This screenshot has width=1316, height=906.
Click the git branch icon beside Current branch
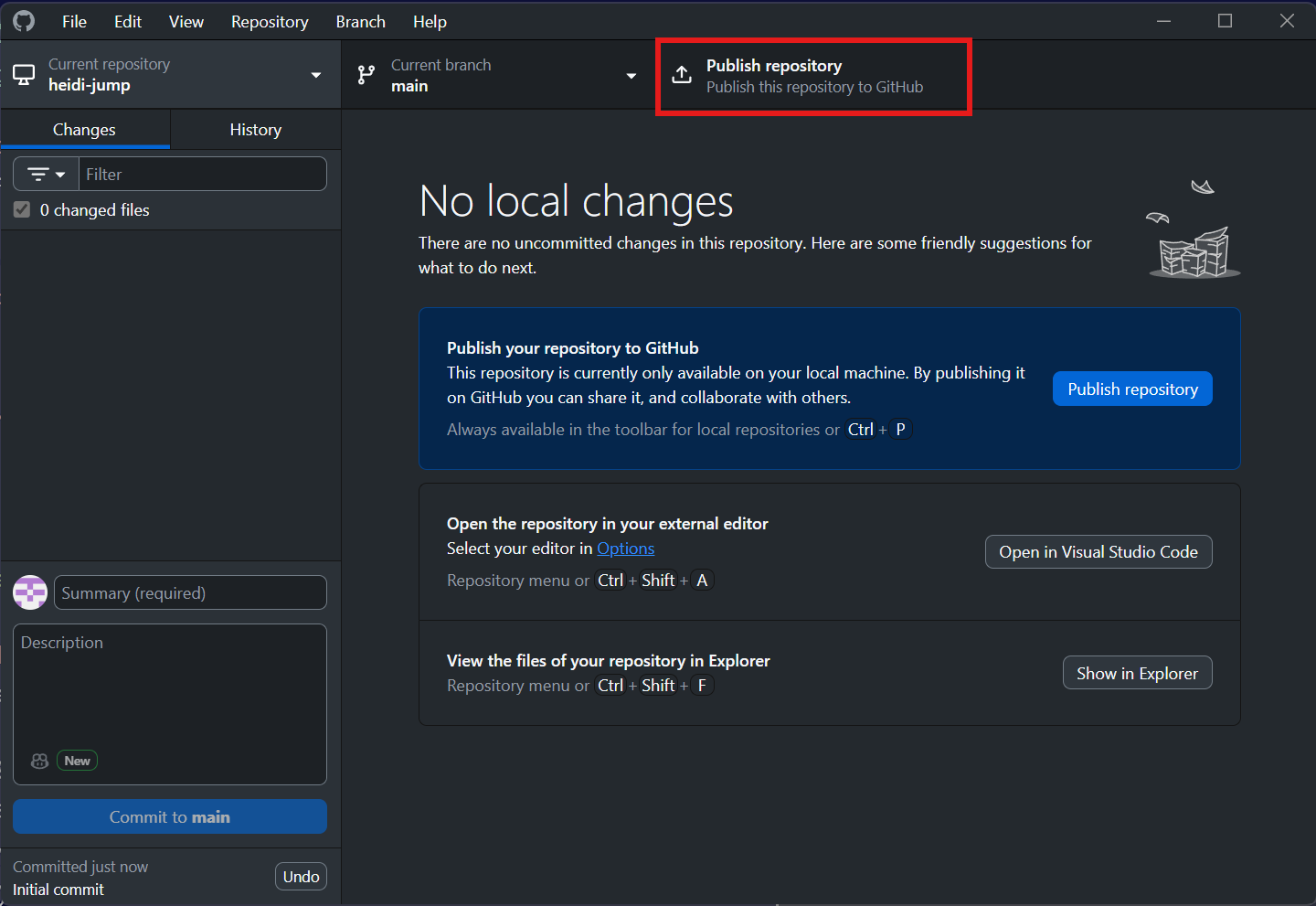pos(366,75)
